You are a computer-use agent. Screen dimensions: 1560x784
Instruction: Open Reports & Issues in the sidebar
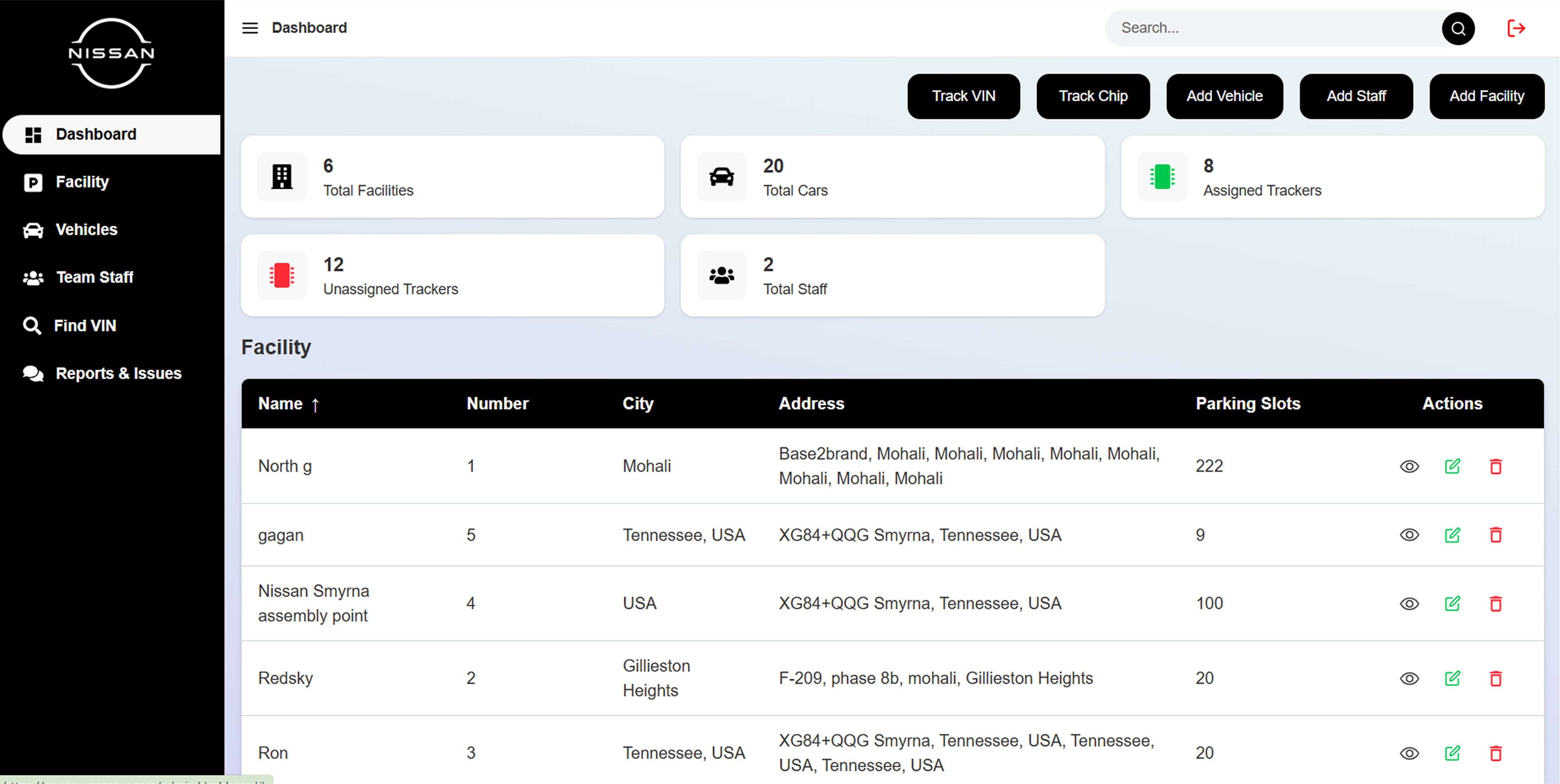pyautogui.click(x=112, y=374)
